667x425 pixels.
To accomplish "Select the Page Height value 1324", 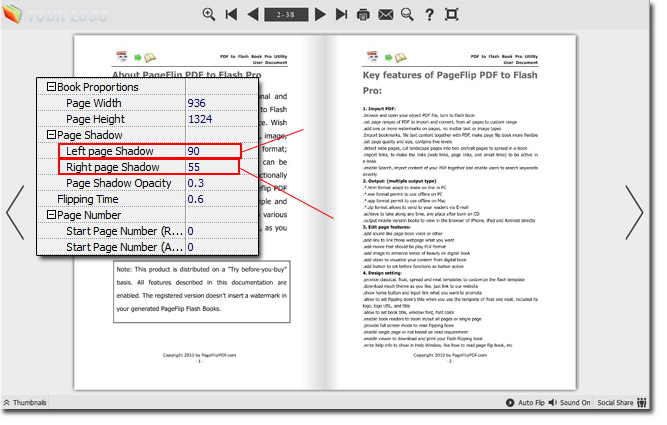I will 200,119.
